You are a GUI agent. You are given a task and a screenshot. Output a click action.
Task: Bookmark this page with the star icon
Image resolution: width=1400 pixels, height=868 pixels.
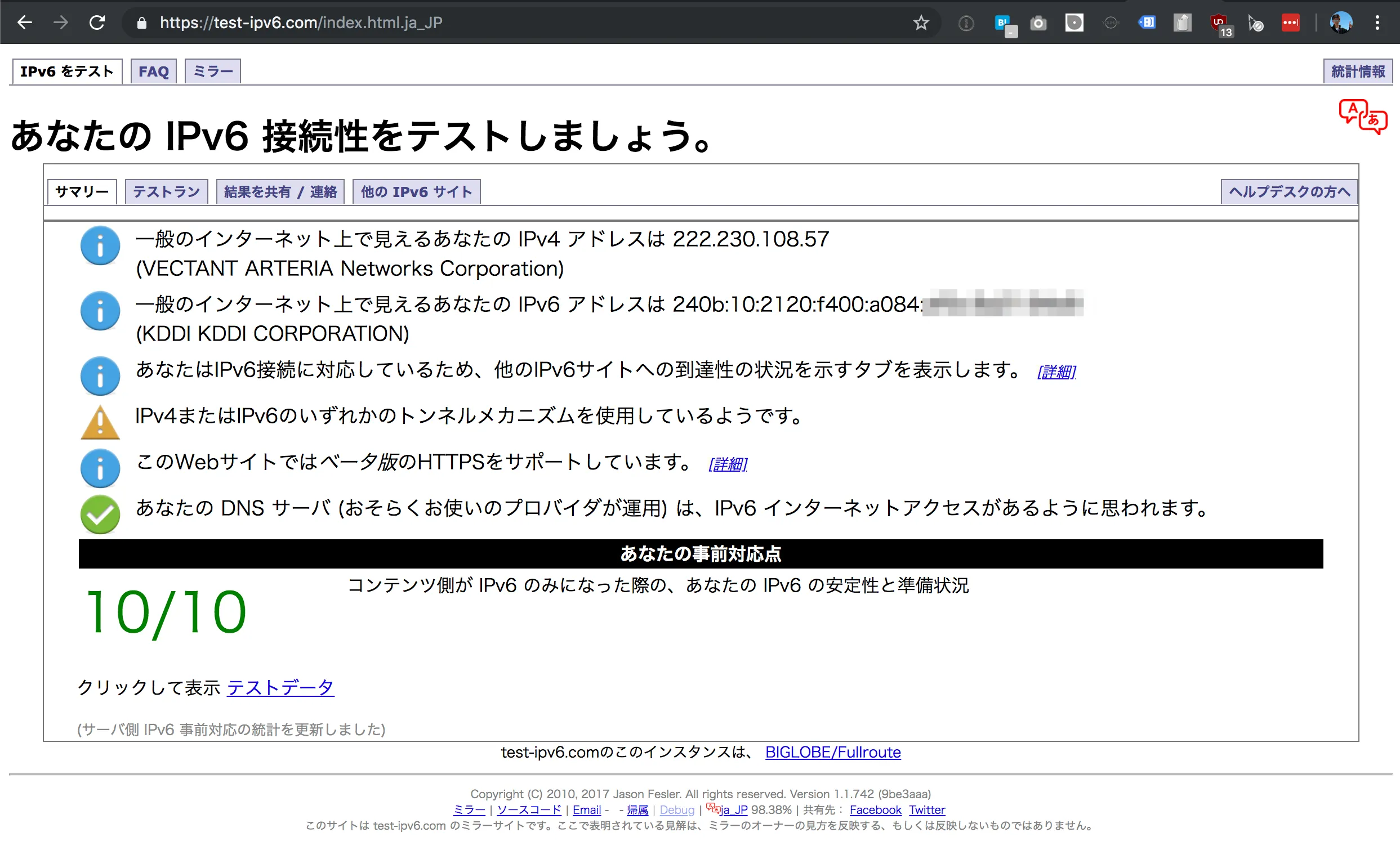point(921,23)
